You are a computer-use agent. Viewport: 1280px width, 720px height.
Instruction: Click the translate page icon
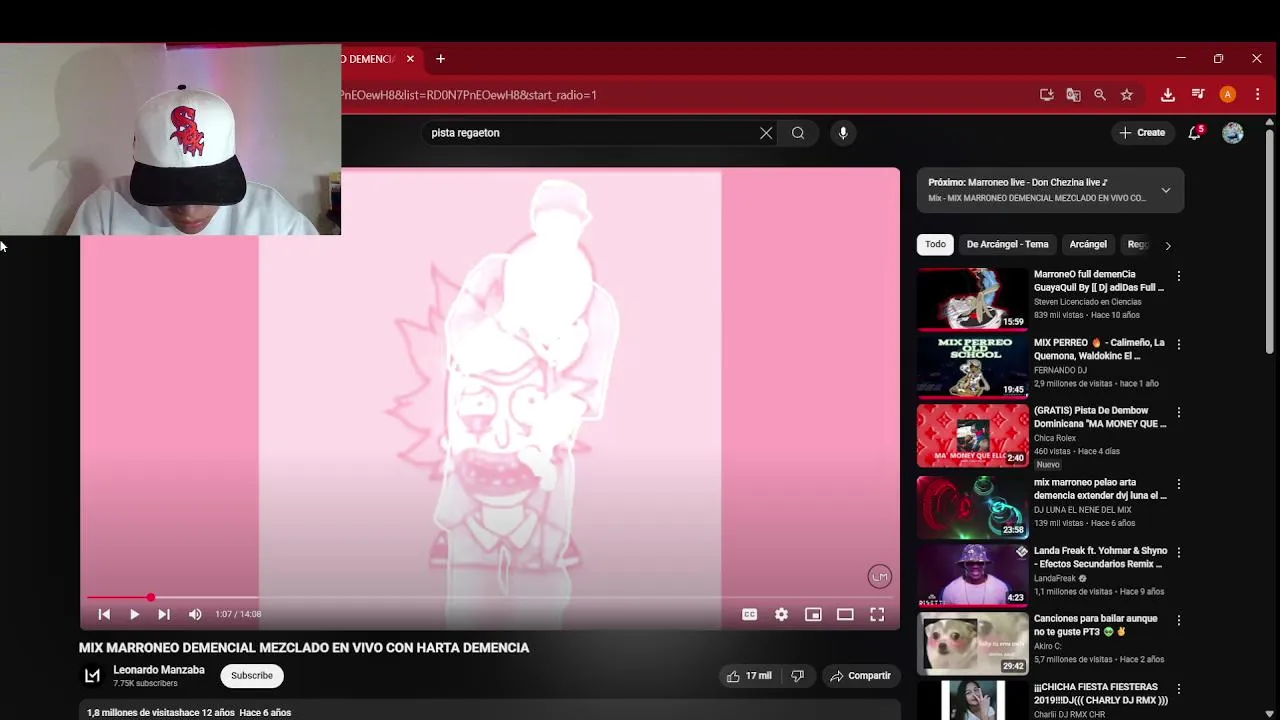point(1073,95)
